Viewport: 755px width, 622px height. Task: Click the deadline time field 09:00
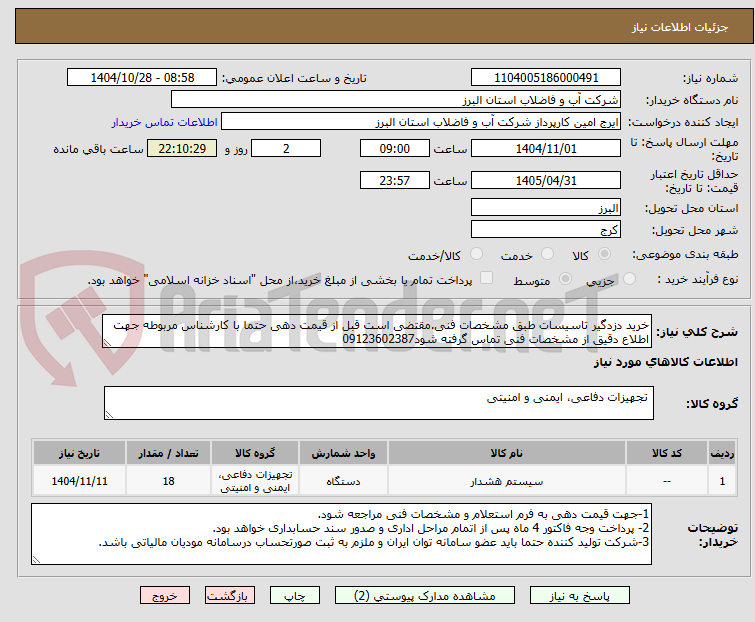pyautogui.click(x=394, y=148)
